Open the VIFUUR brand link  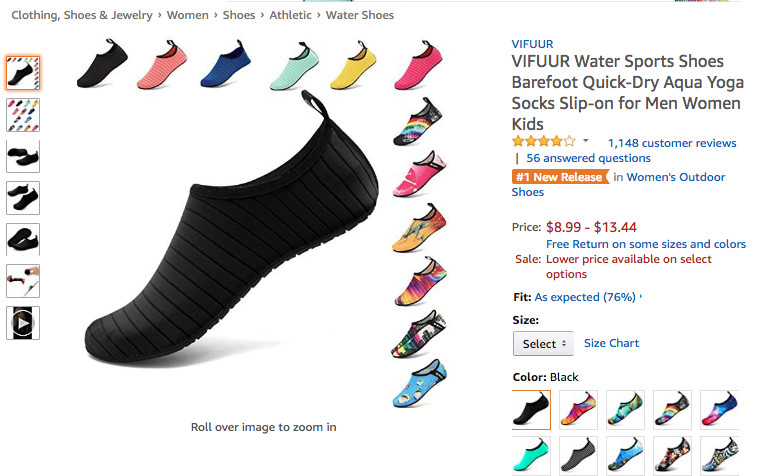pyautogui.click(x=531, y=44)
